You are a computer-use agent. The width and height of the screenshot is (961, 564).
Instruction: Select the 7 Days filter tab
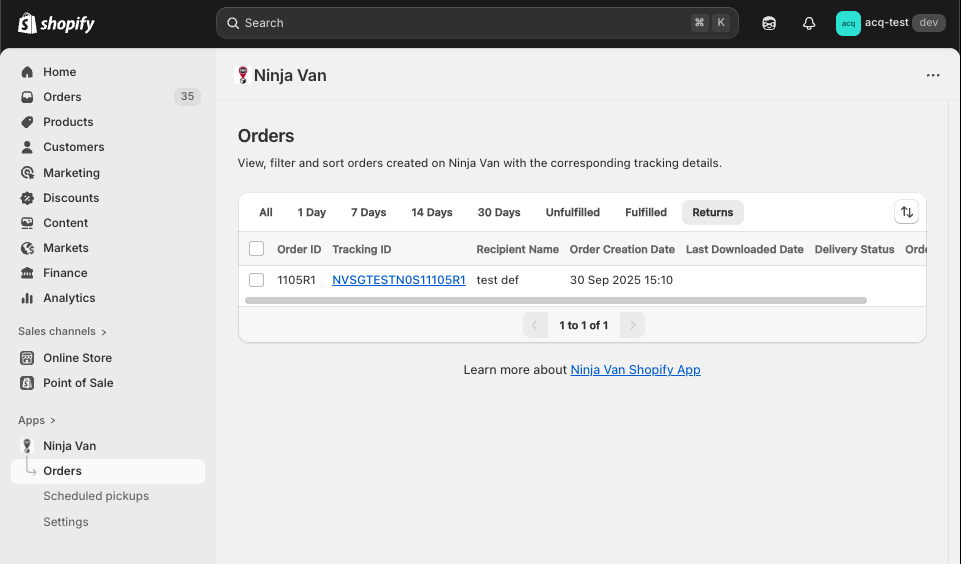tap(368, 212)
